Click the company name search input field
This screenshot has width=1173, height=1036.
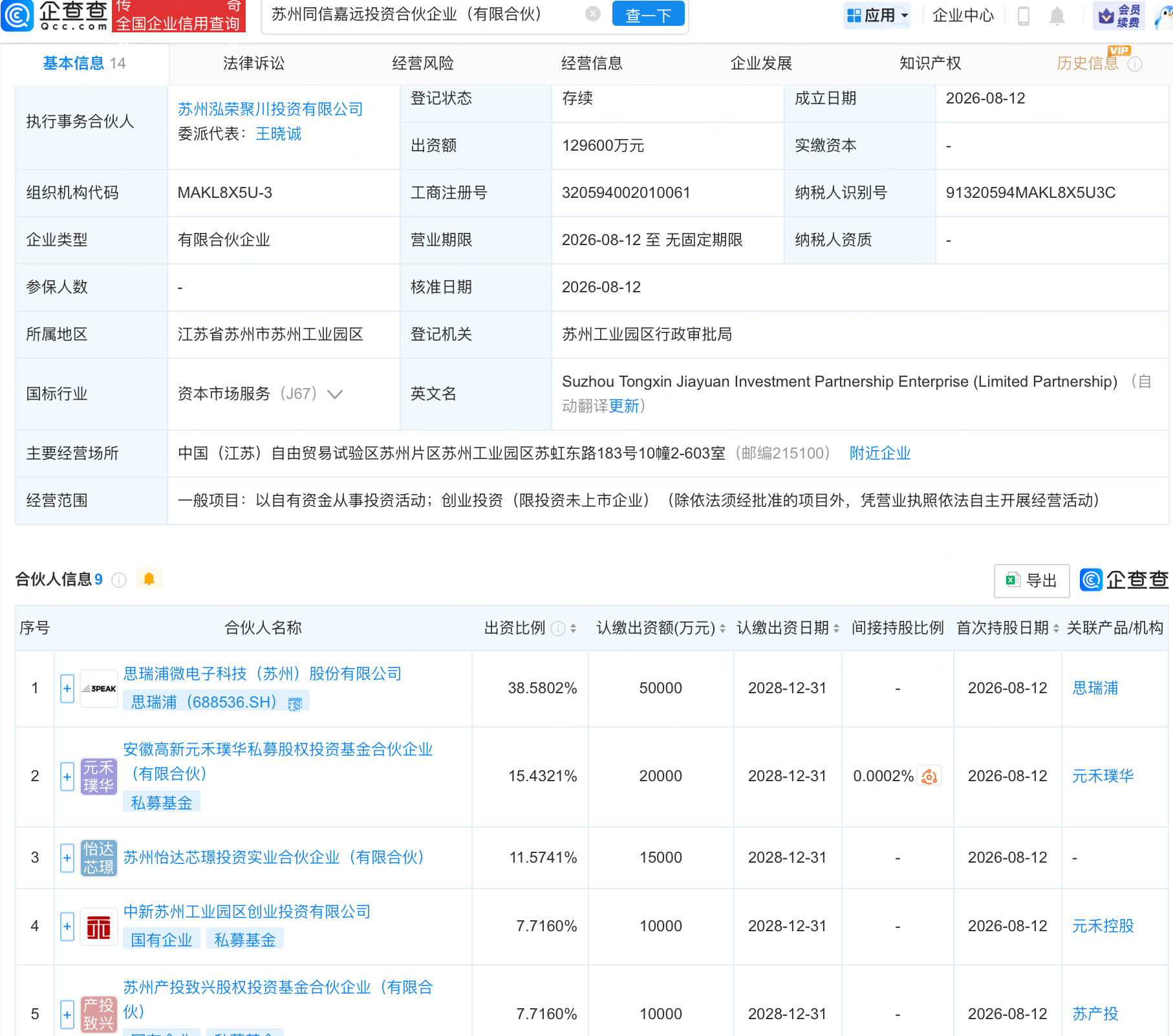(x=424, y=14)
